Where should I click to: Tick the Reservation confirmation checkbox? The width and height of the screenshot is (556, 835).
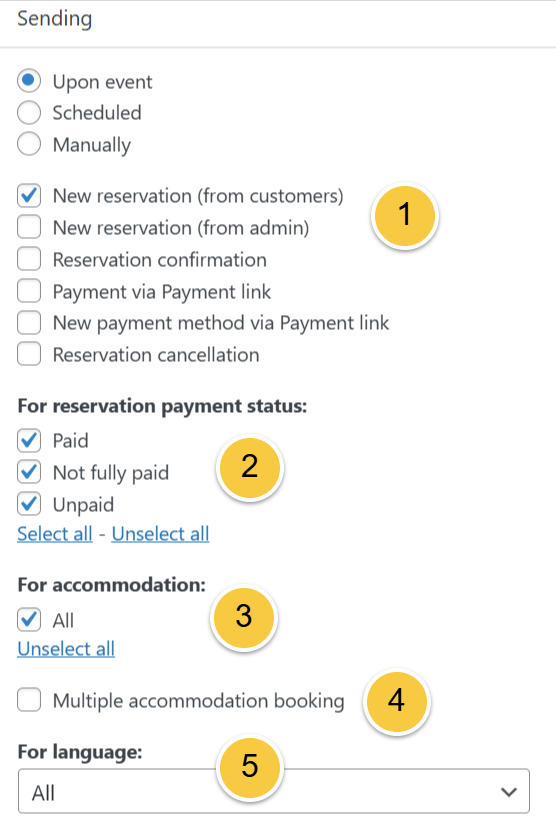point(29,259)
